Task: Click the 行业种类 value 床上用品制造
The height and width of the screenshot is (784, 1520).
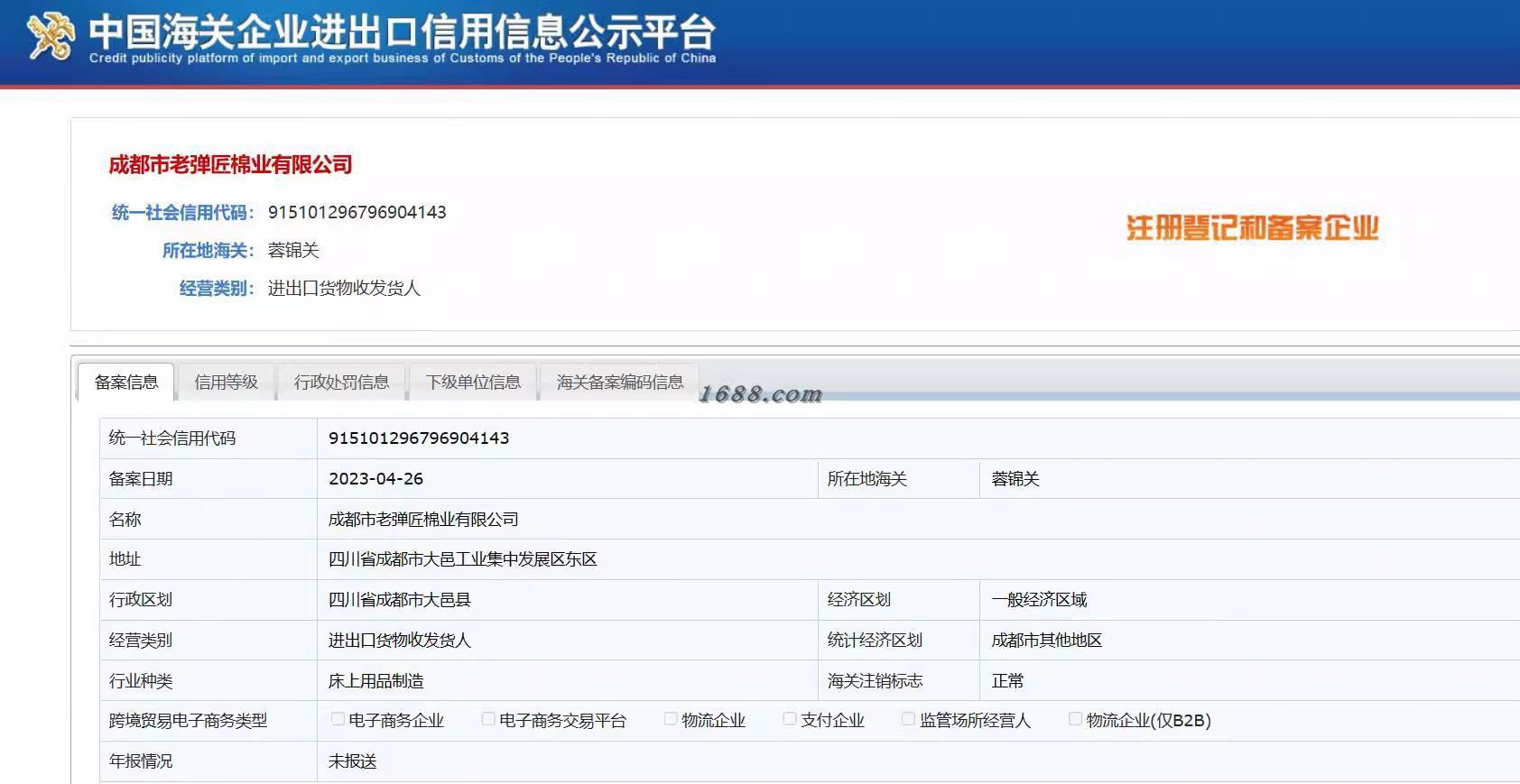Action: [375, 681]
